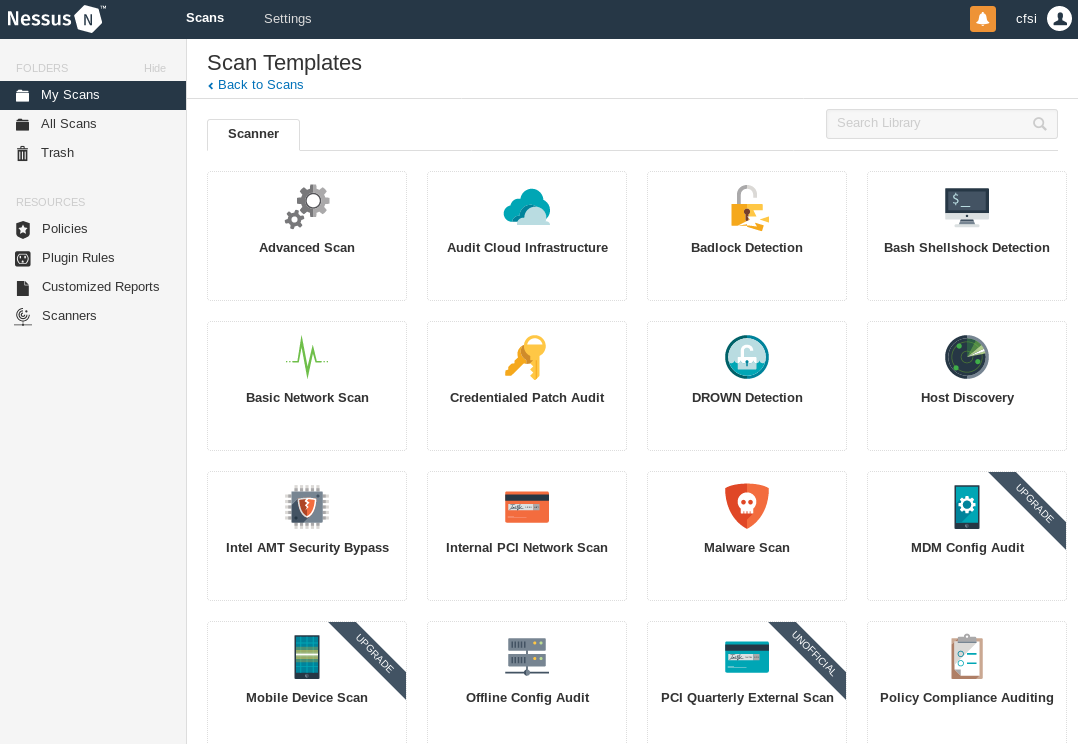Click the Basic Network Scan title
Image resolution: width=1078 pixels, height=744 pixels.
coord(307,397)
